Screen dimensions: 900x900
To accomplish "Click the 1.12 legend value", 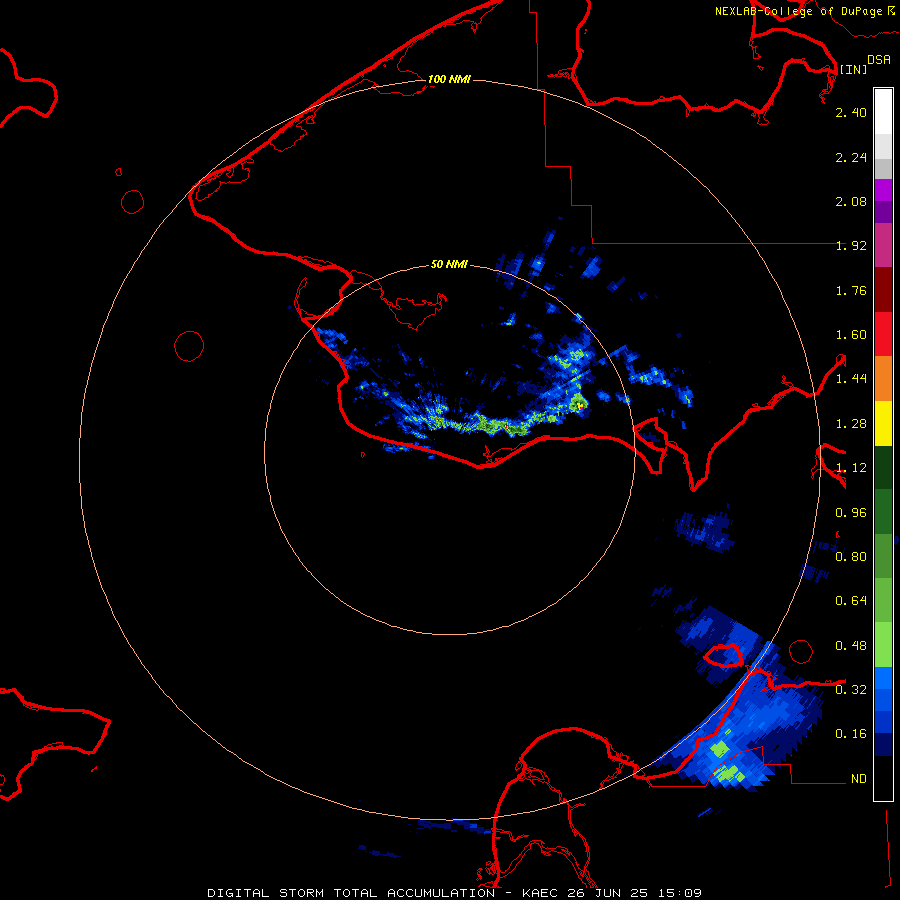I will click(x=851, y=468).
